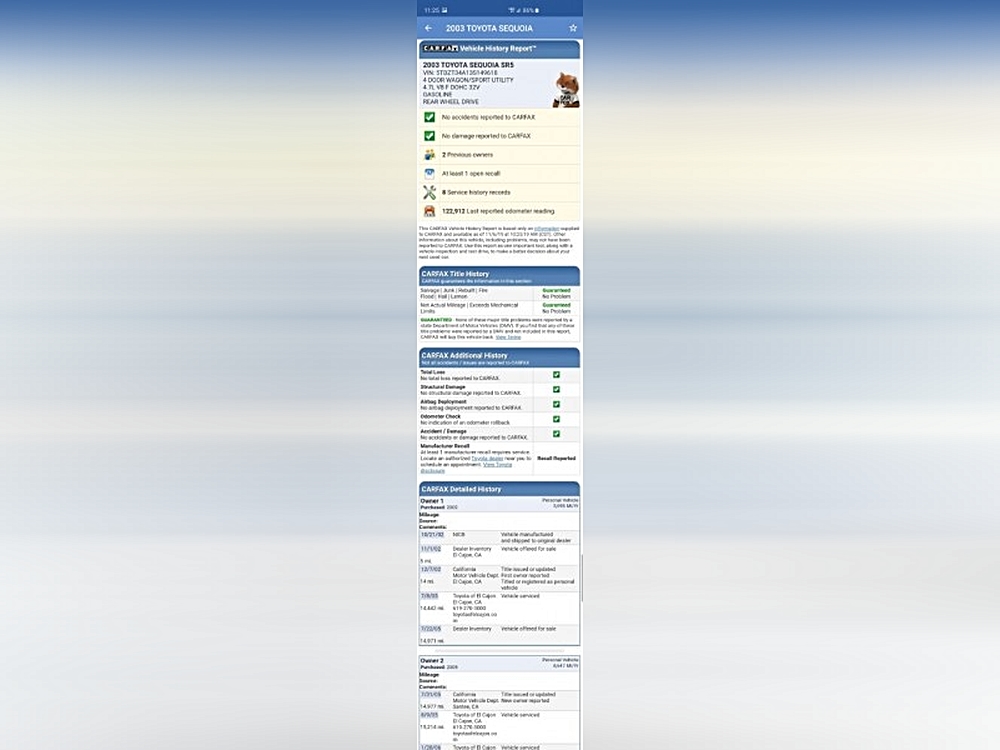
Task: Click the VIN line under the vehicle name
Action: 460,73
